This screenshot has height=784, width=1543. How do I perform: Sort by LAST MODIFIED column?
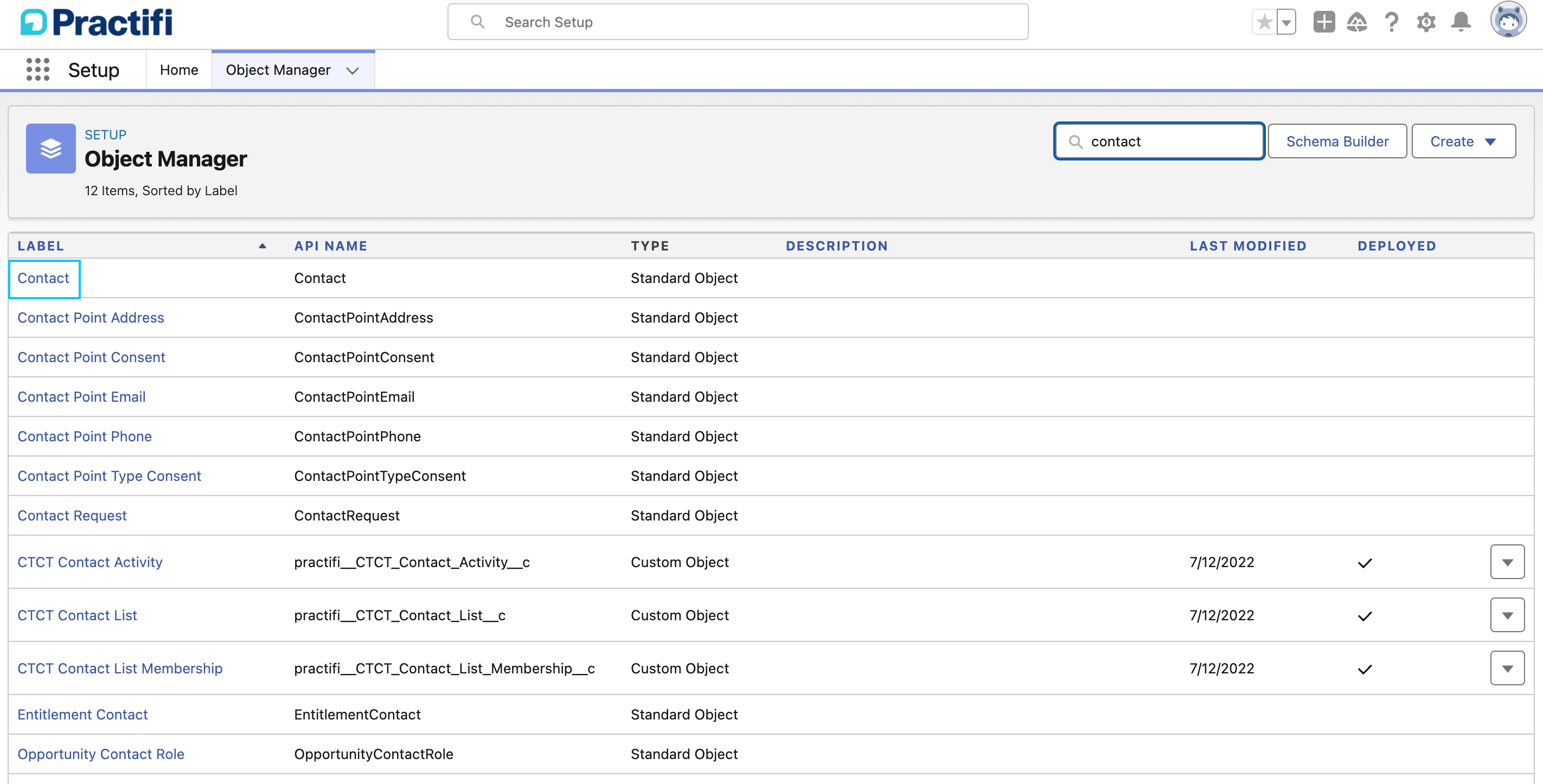click(x=1248, y=246)
